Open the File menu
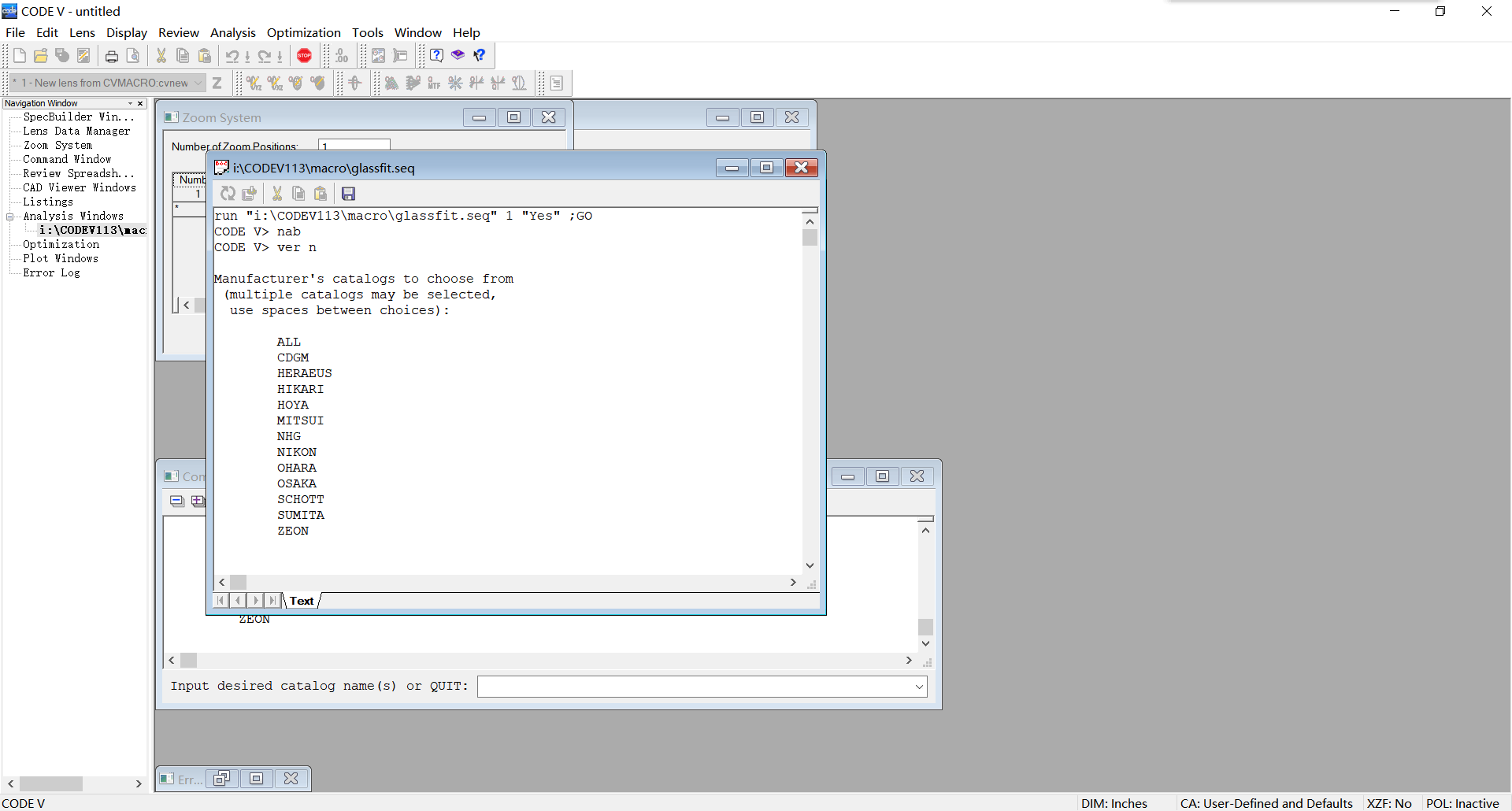Image resolution: width=1512 pixels, height=811 pixels. pos(15,32)
